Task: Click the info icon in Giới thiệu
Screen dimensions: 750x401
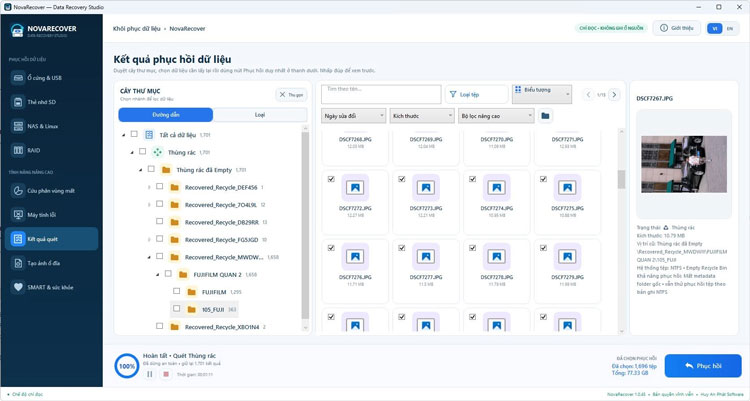Action: (x=664, y=28)
